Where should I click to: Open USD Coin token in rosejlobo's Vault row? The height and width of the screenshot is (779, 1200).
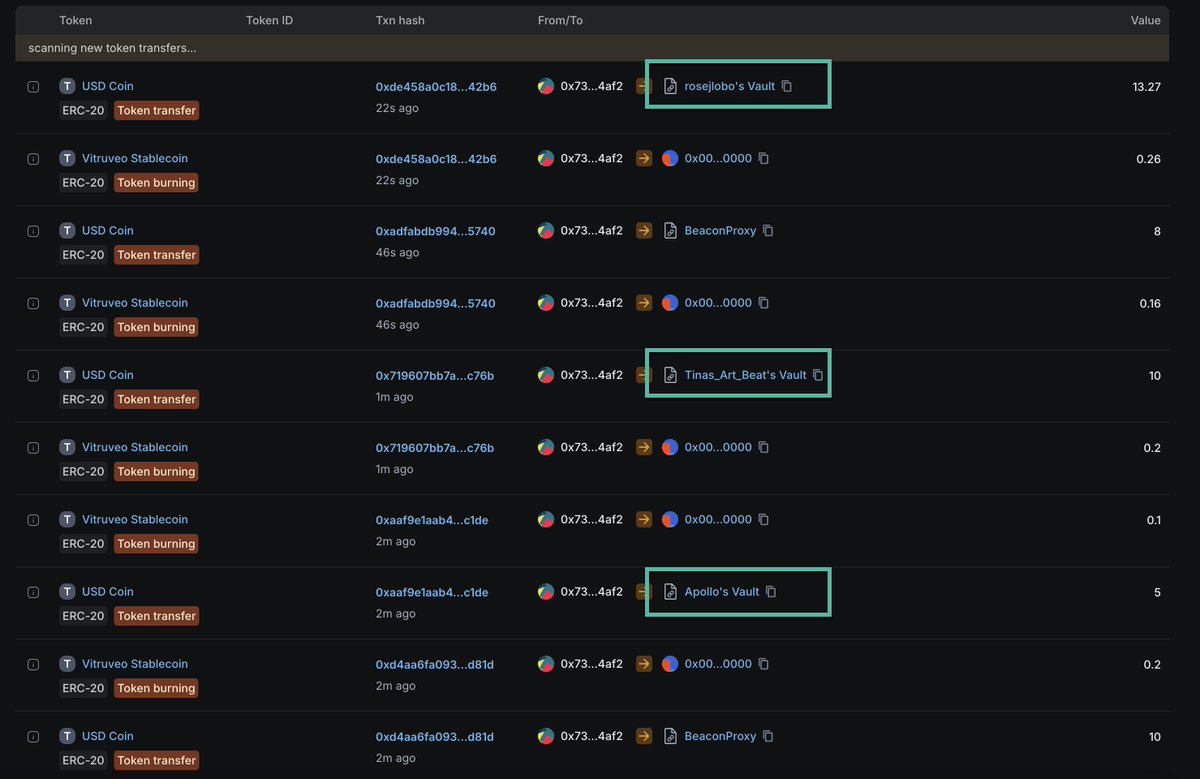(x=108, y=86)
